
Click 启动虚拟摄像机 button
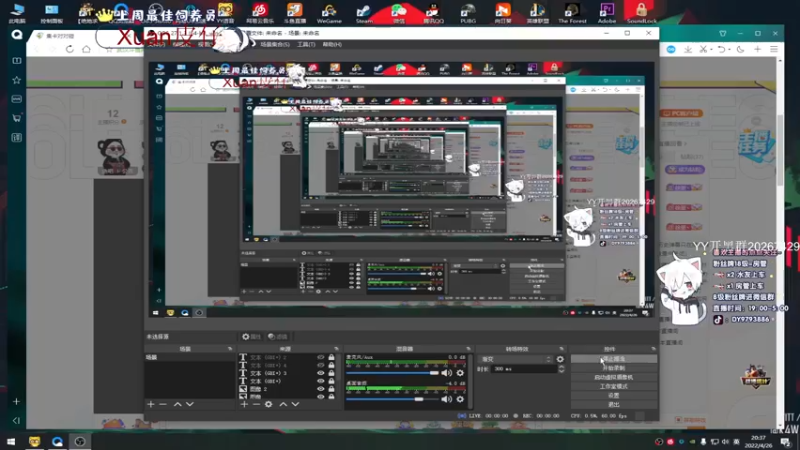click(x=614, y=378)
